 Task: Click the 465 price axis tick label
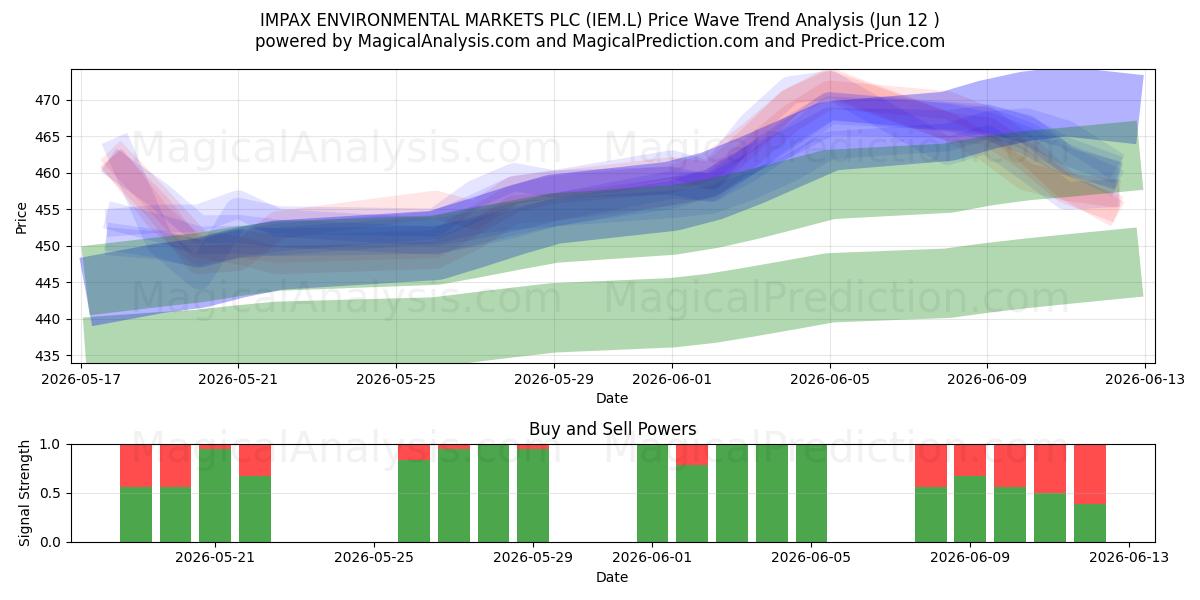pyautogui.click(x=48, y=137)
